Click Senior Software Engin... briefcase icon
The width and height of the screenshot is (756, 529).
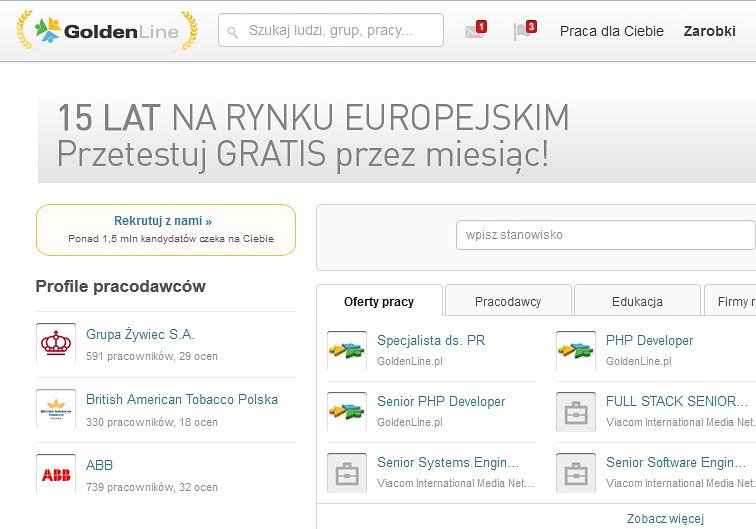coord(576,473)
